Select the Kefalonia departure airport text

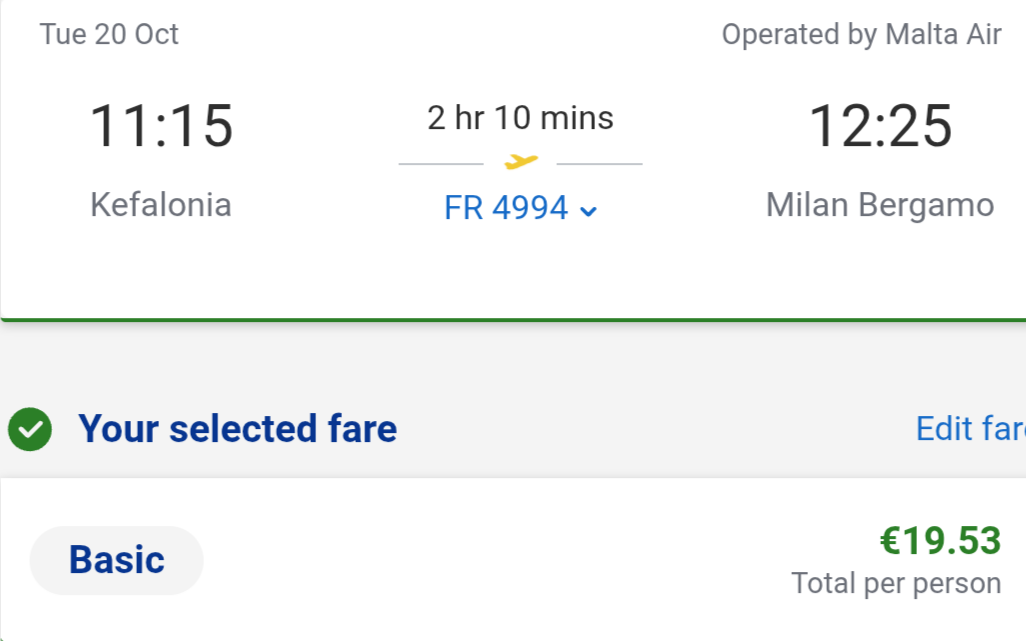pyautogui.click(x=161, y=205)
